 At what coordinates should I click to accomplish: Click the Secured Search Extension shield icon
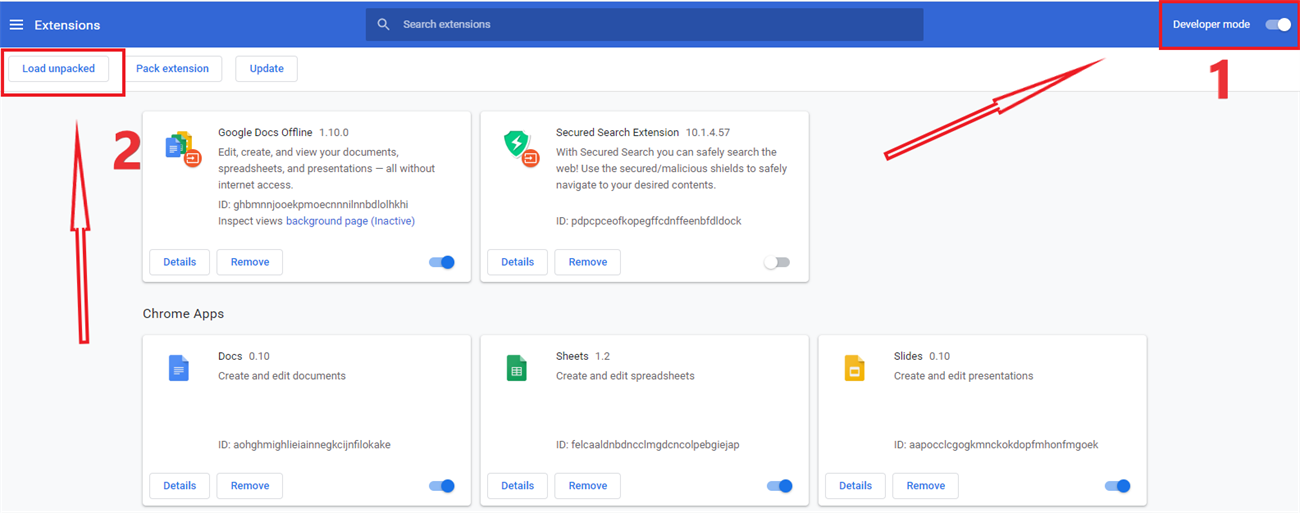tap(521, 148)
